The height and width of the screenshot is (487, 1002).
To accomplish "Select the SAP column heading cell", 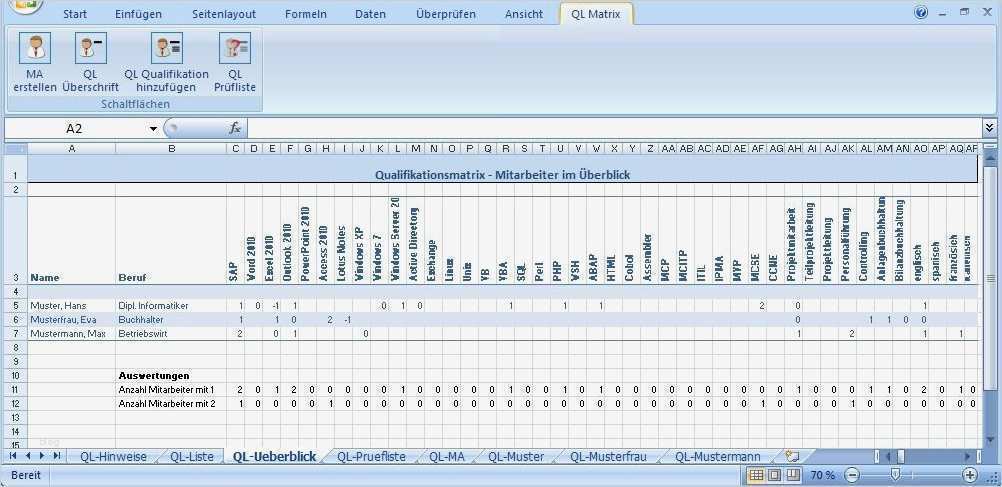I will point(235,240).
